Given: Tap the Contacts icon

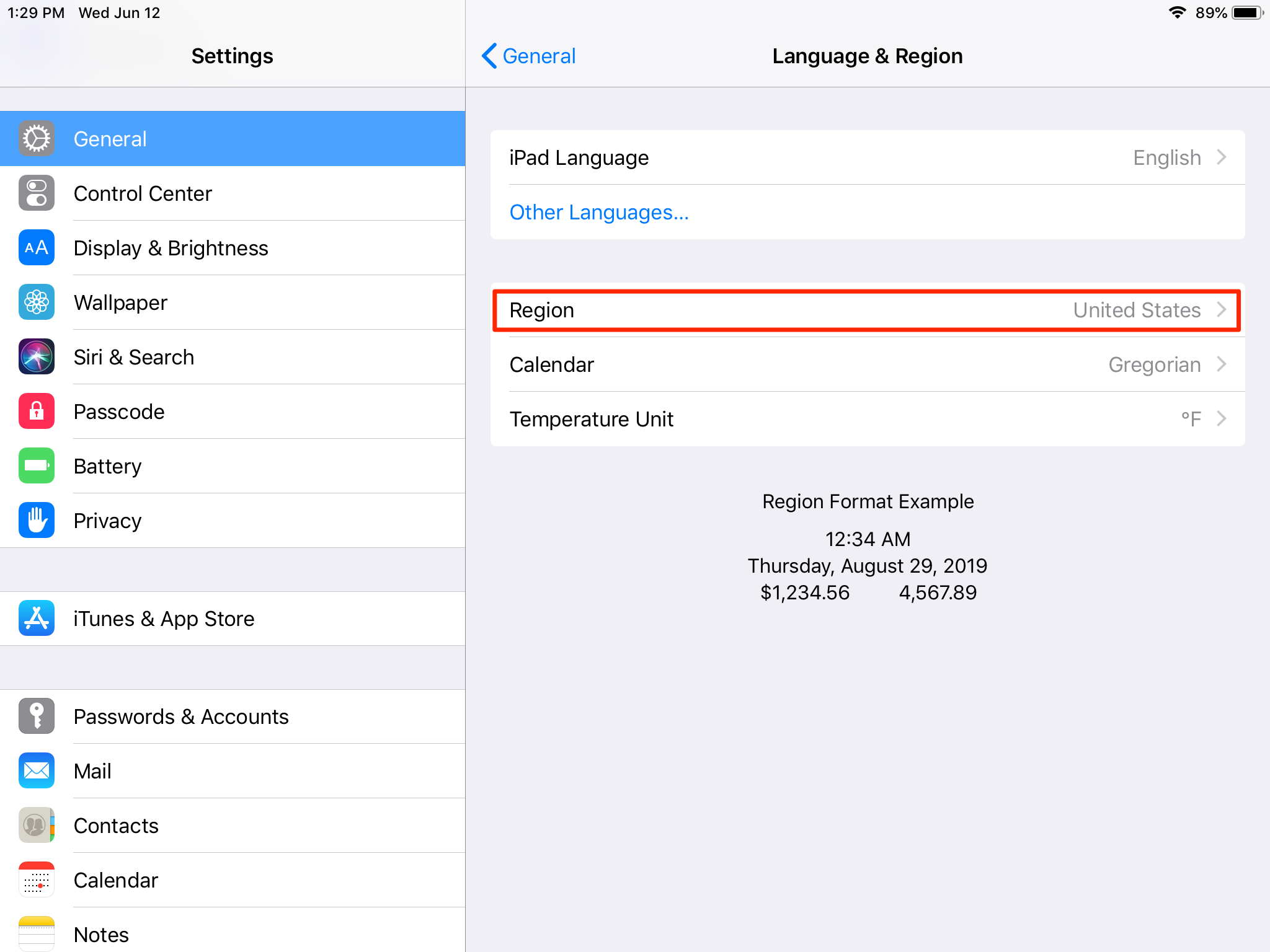Looking at the screenshot, I should [37, 826].
